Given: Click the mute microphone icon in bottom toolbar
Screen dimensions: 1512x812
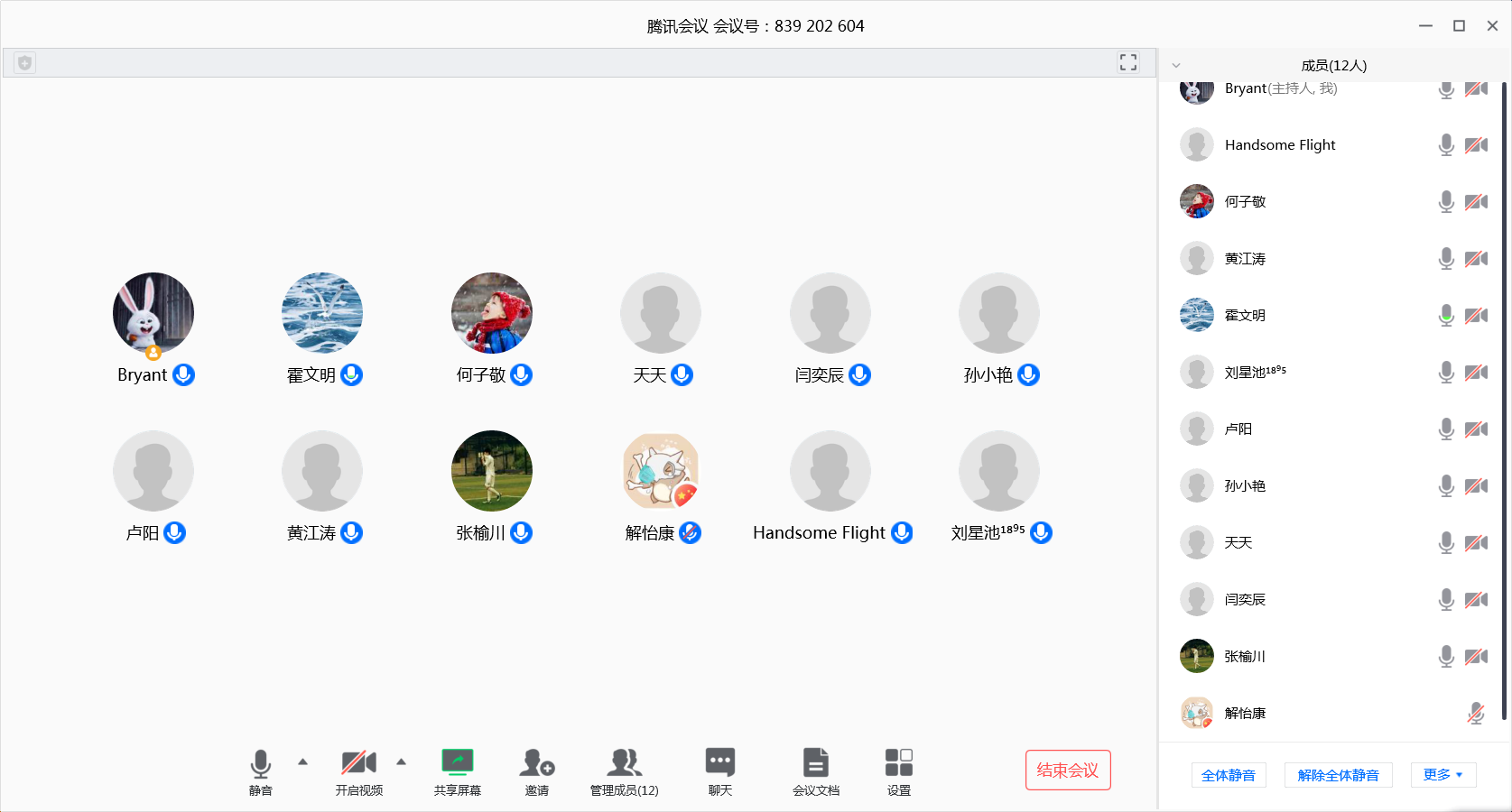Looking at the screenshot, I should coord(260,765).
